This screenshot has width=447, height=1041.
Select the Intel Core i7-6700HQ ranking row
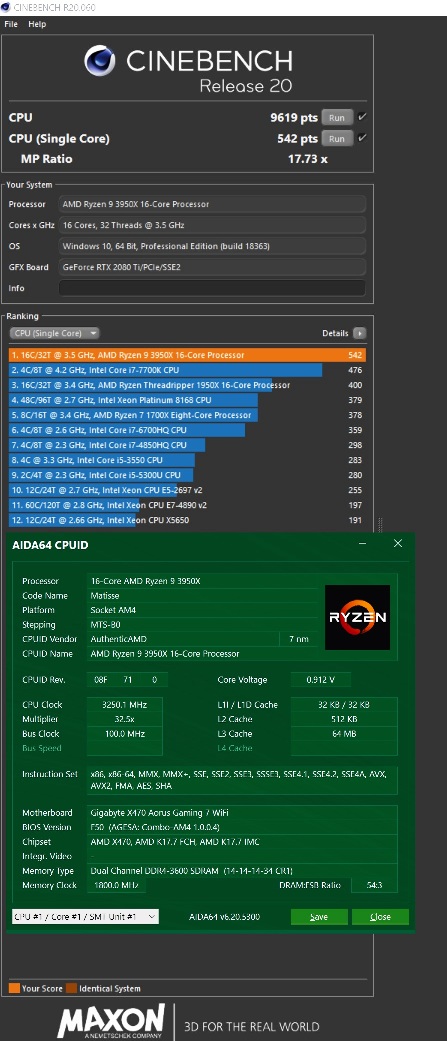pos(187,430)
